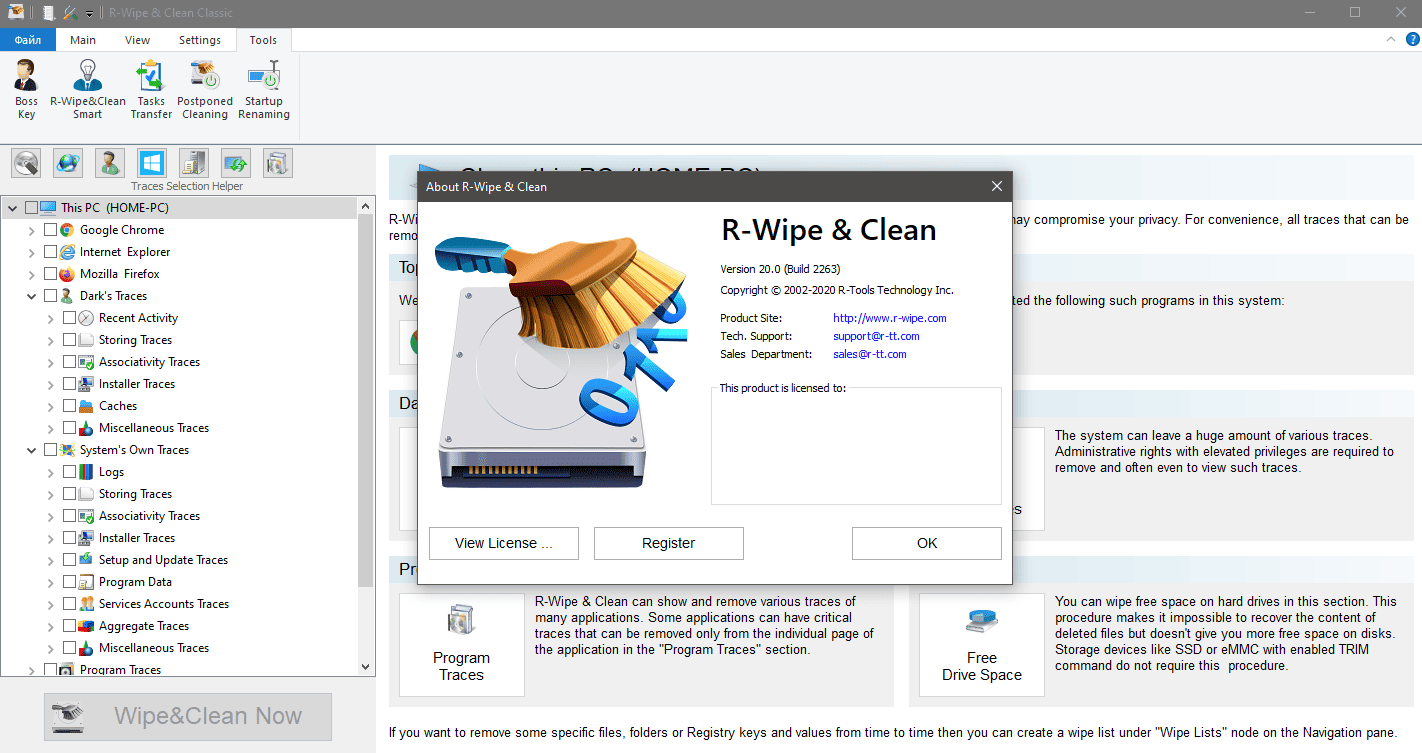Viewport: 1422px width, 753px height.
Task: Switch to the Main ribbon tab
Action: click(83, 40)
